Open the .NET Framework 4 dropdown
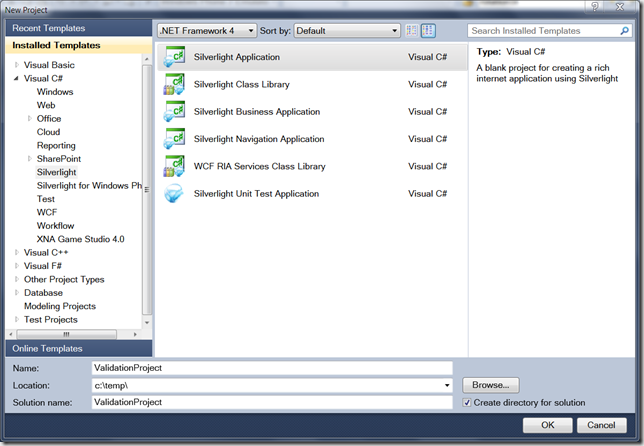Screen dimensions: 644x446 [x=207, y=31]
